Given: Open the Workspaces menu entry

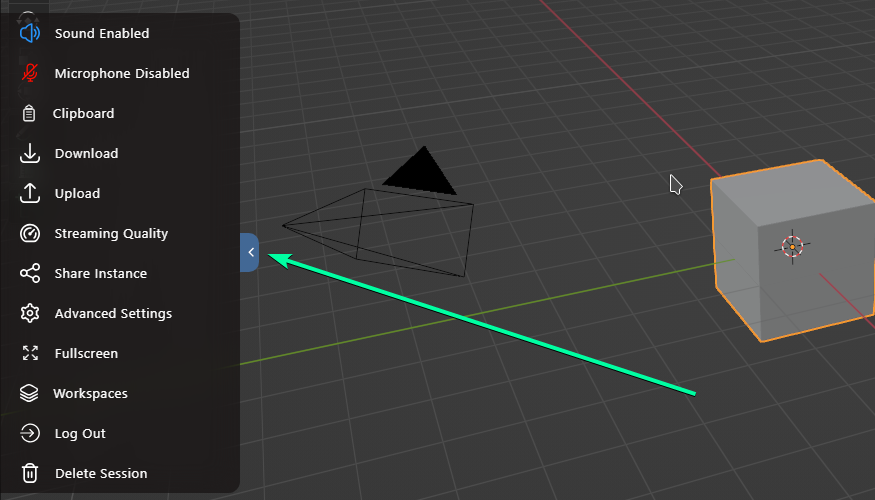Looking at the screenshot, I should tap(90, 393).
